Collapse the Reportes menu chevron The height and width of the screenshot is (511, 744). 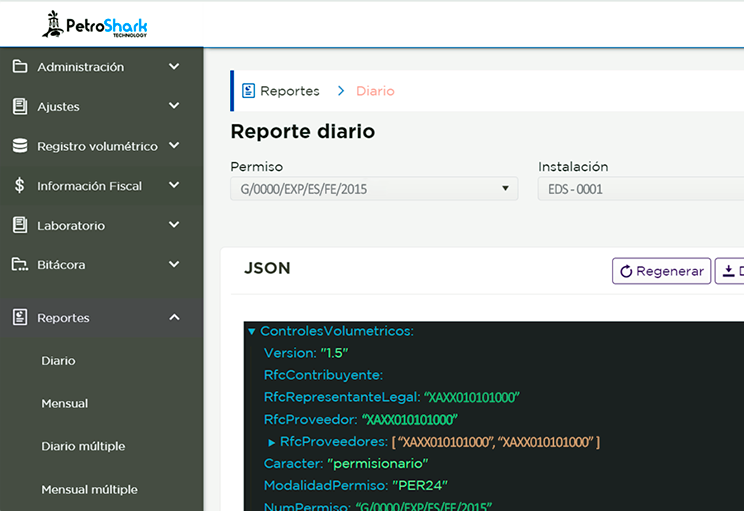(174, 318)
